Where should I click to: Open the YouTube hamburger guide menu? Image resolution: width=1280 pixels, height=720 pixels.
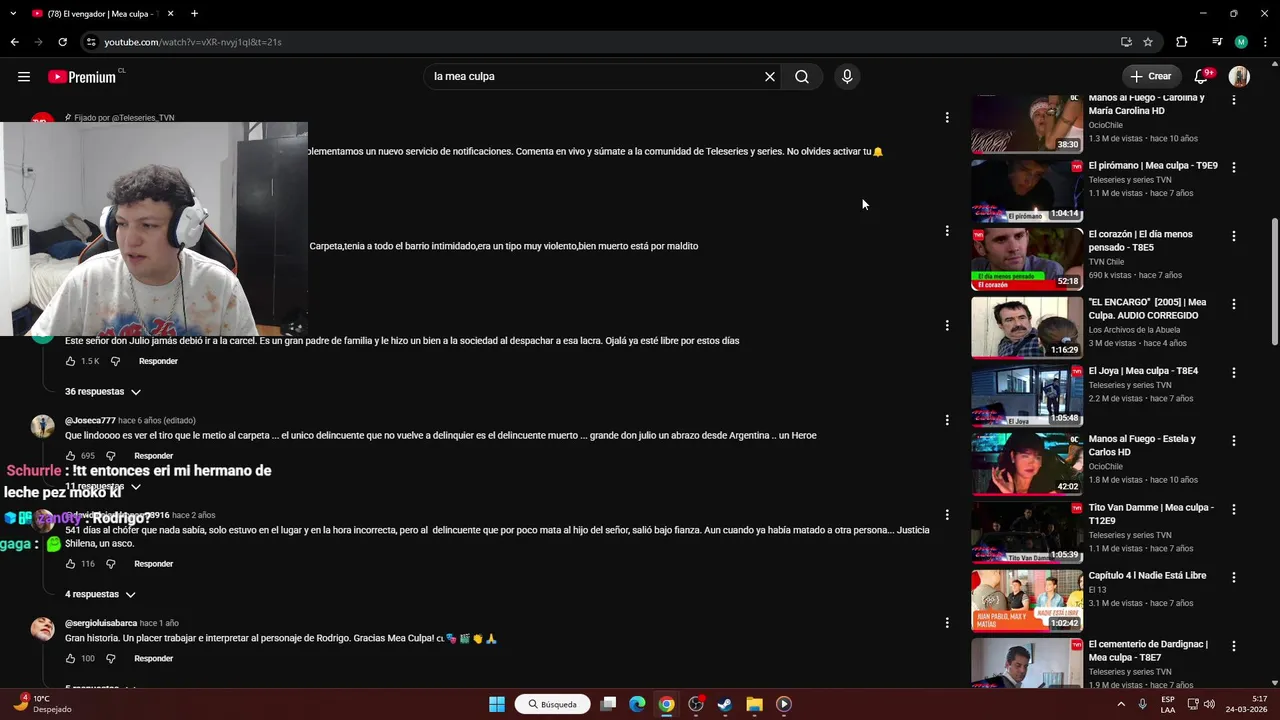point(24,76)
